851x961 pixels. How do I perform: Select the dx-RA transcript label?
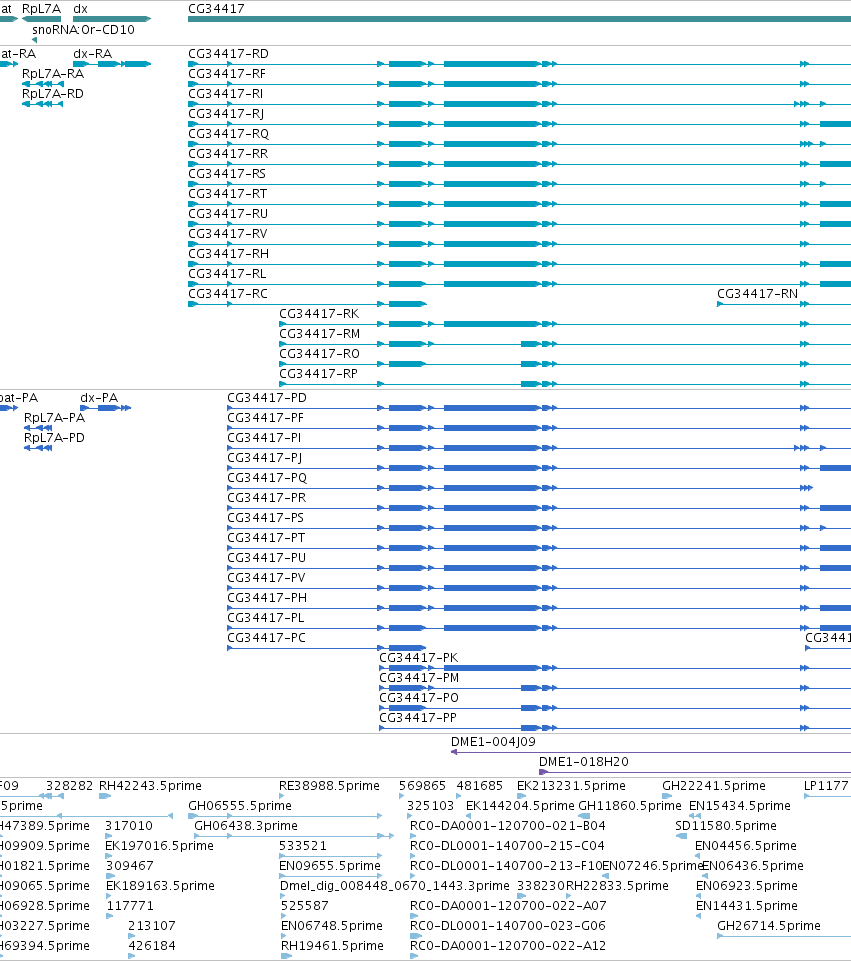pyautogui.click(x=93, y=54)
